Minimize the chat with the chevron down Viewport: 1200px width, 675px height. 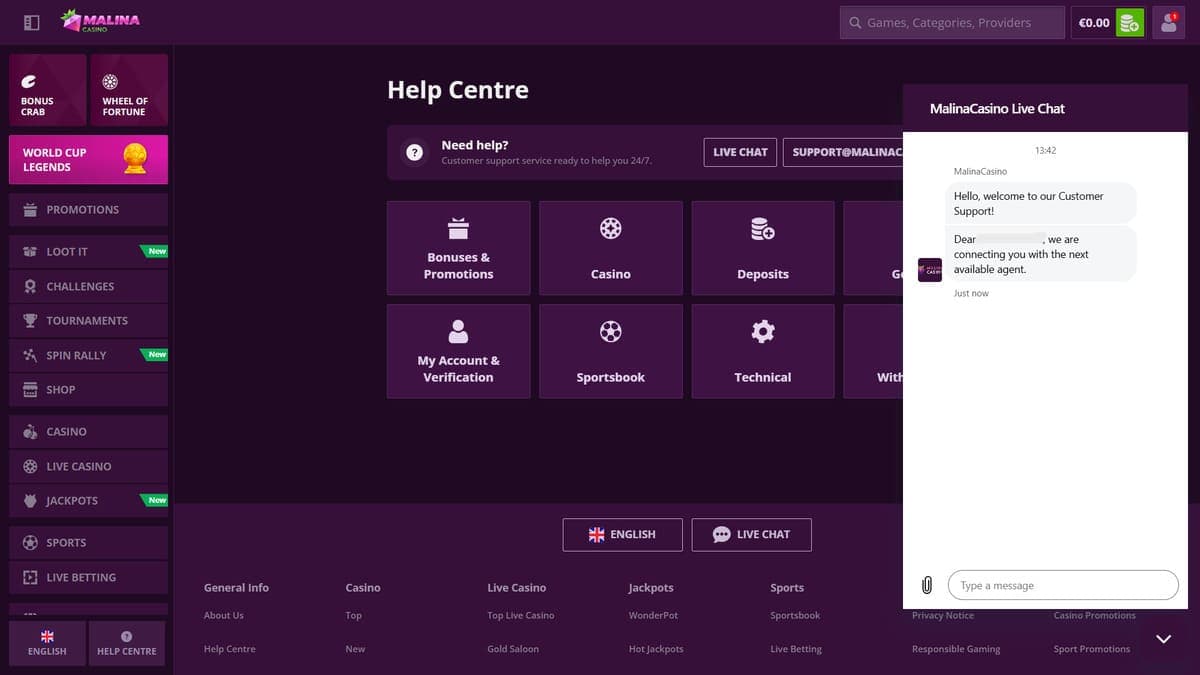pyautogui.click(x=1163, y=639)
